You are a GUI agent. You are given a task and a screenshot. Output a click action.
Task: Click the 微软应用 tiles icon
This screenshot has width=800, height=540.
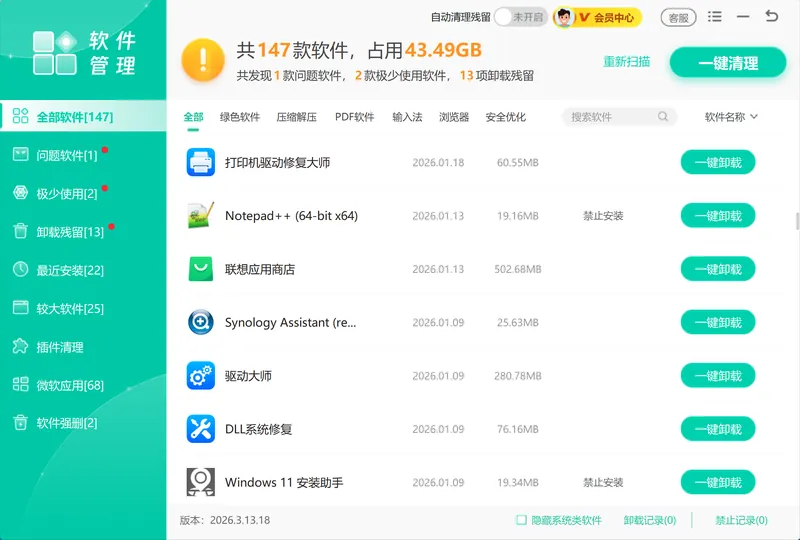point(20,384)
